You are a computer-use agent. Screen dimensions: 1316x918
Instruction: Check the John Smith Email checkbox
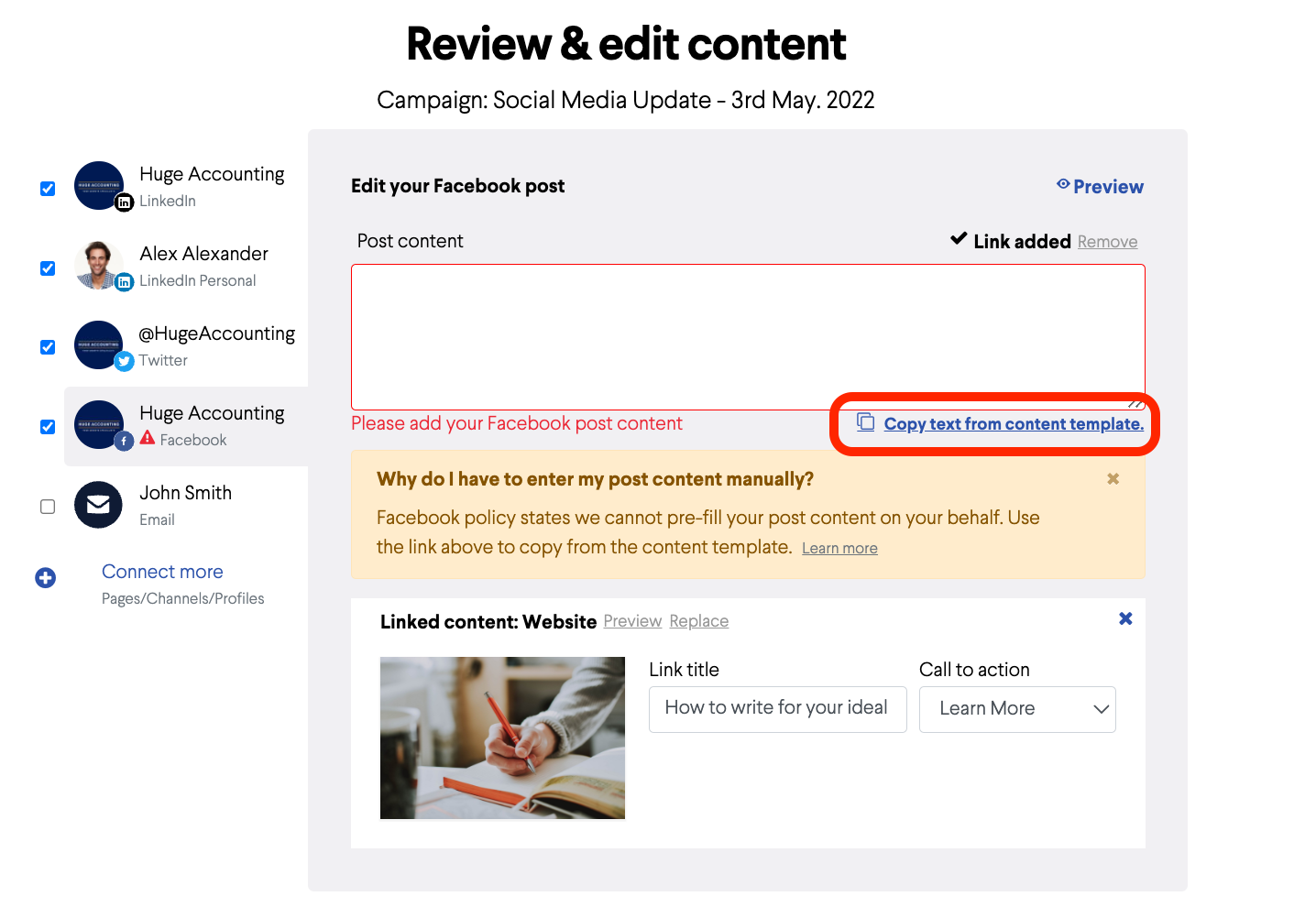point(48,507)
